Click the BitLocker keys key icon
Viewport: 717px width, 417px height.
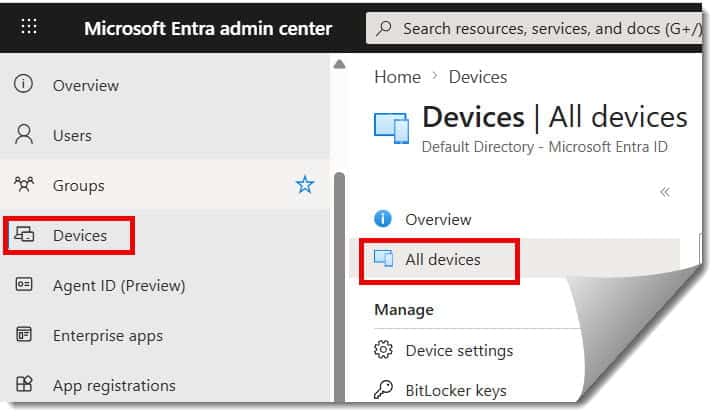pos(383,390)
